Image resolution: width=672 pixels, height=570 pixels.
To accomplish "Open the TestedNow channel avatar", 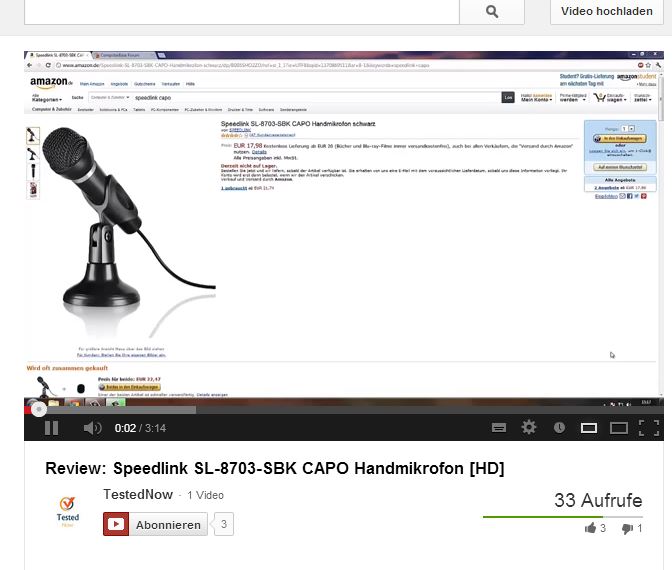I will pos(67,512).
